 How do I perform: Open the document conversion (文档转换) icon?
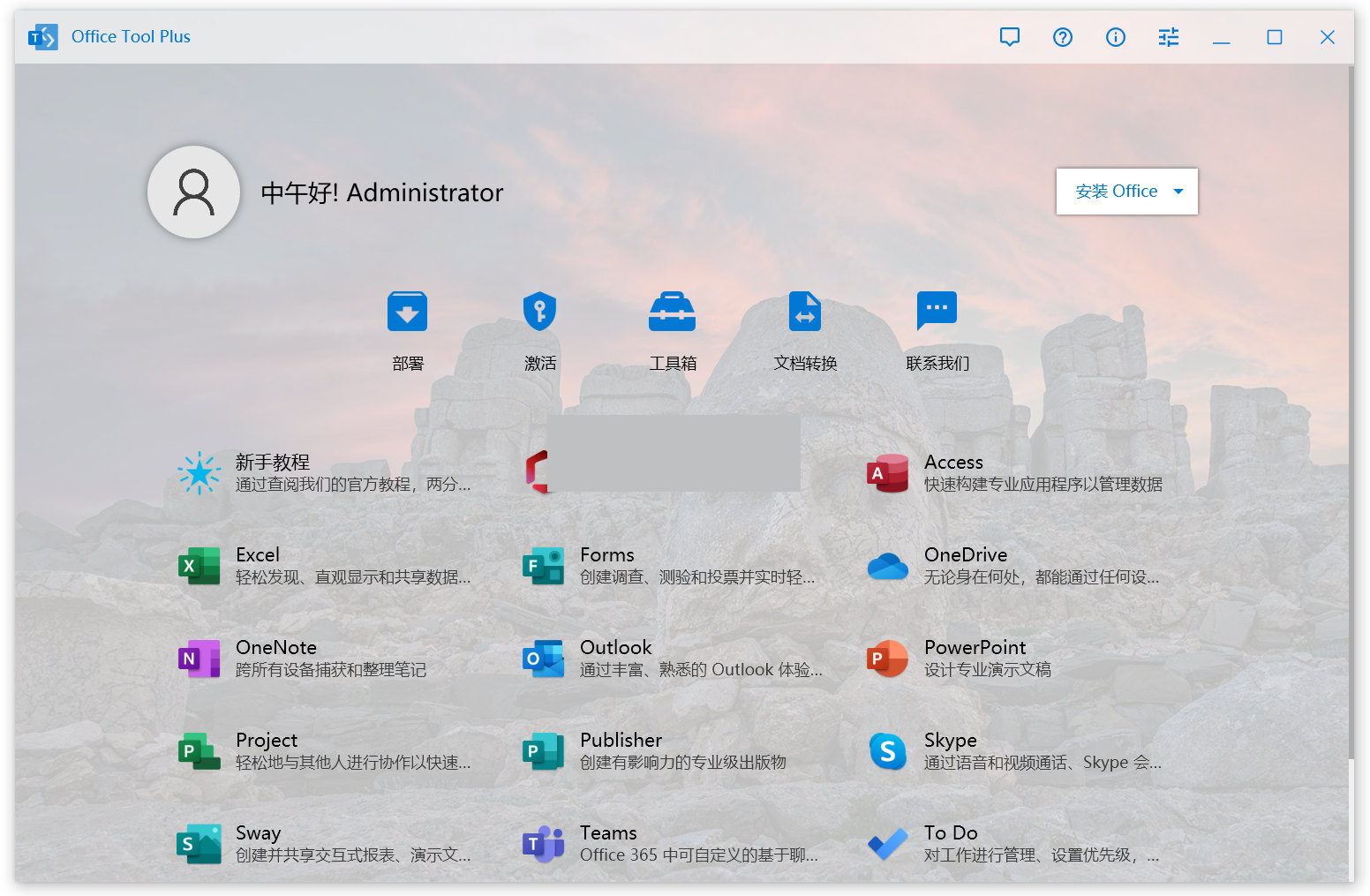pyautogui.click(x=804, y=312)
